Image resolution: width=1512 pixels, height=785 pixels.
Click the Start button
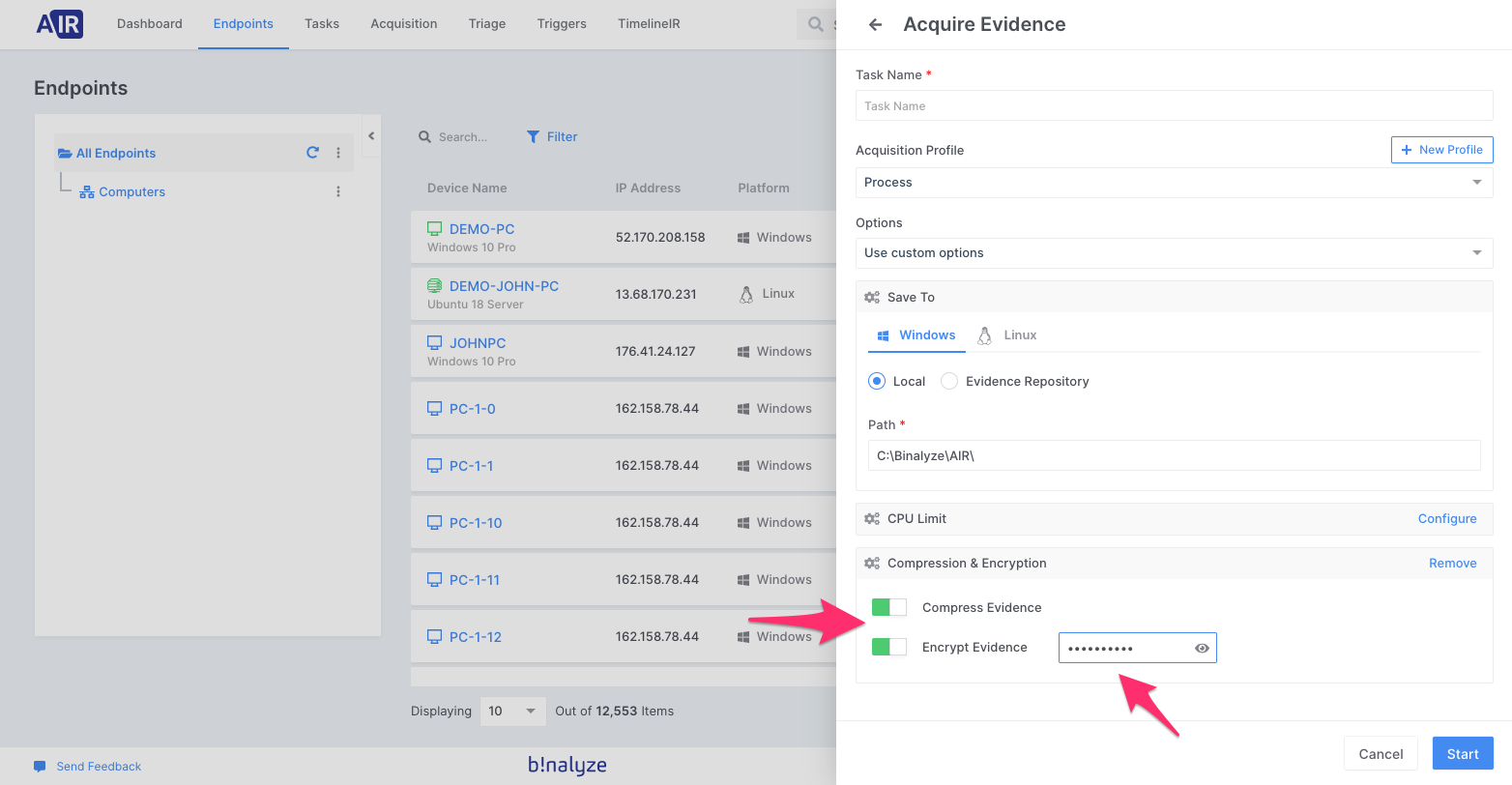(x=1462, y=754)
